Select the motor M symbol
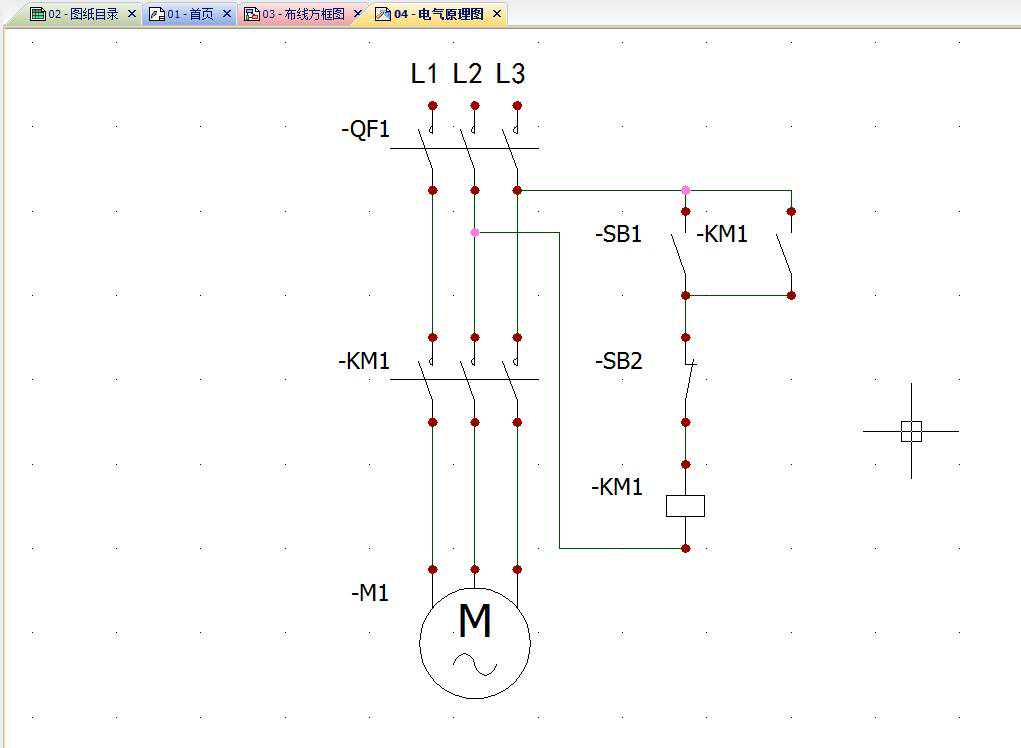1021x748 pixels. [x=475, y=642]
